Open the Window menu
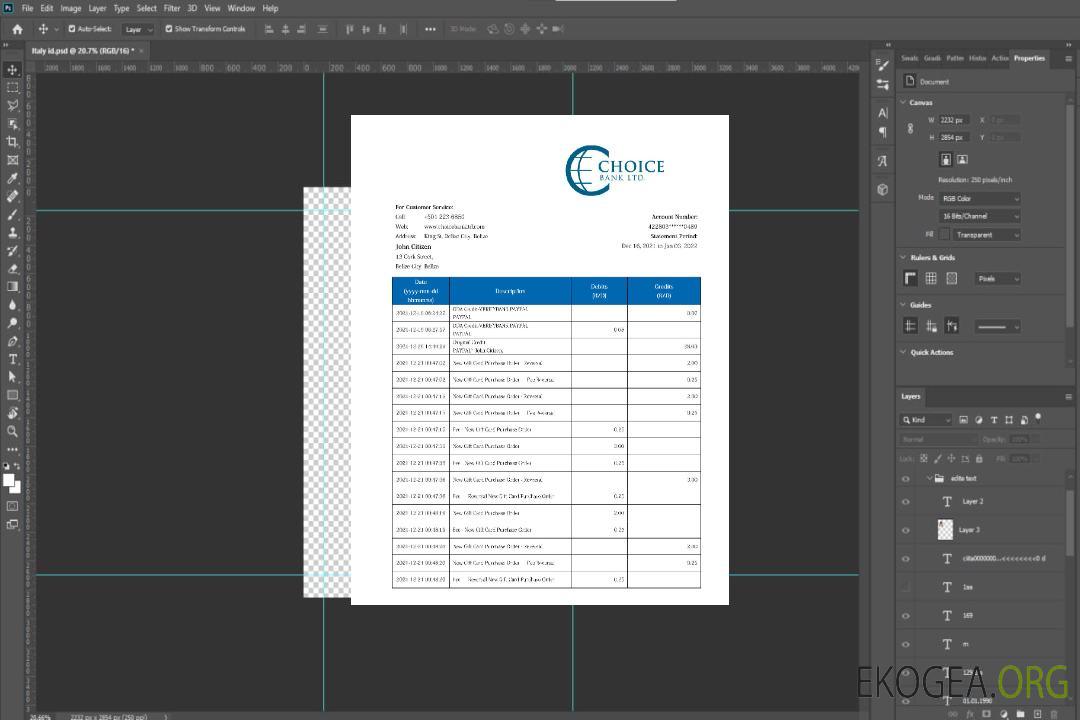This screenshot has height=720, width=1080. pos(241,8)
